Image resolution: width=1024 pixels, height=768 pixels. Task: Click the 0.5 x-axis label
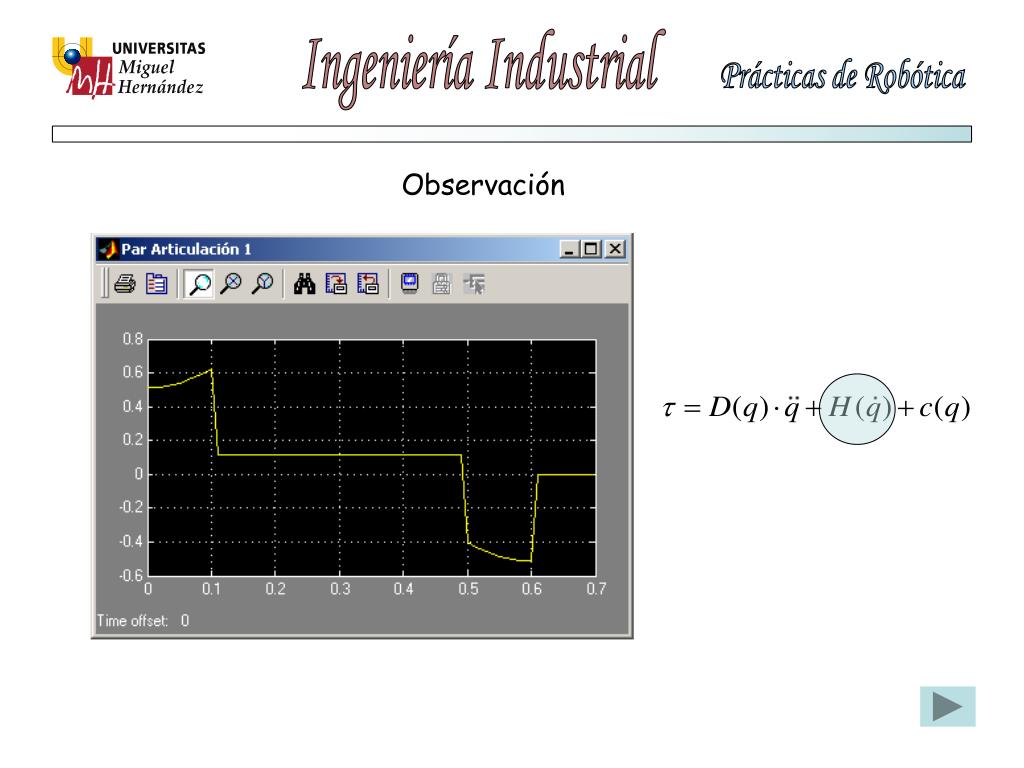[x=468, y=589]
